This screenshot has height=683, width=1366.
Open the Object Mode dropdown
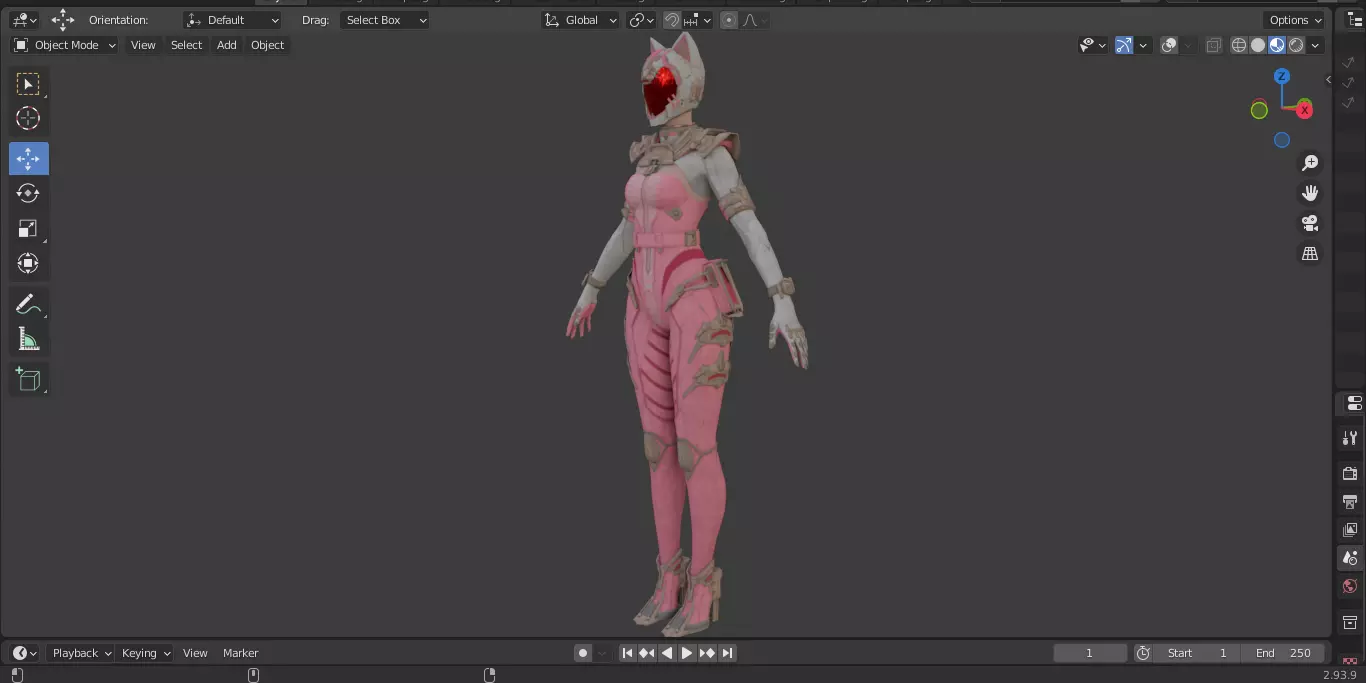pyautogui.click(x=65, y=45)
